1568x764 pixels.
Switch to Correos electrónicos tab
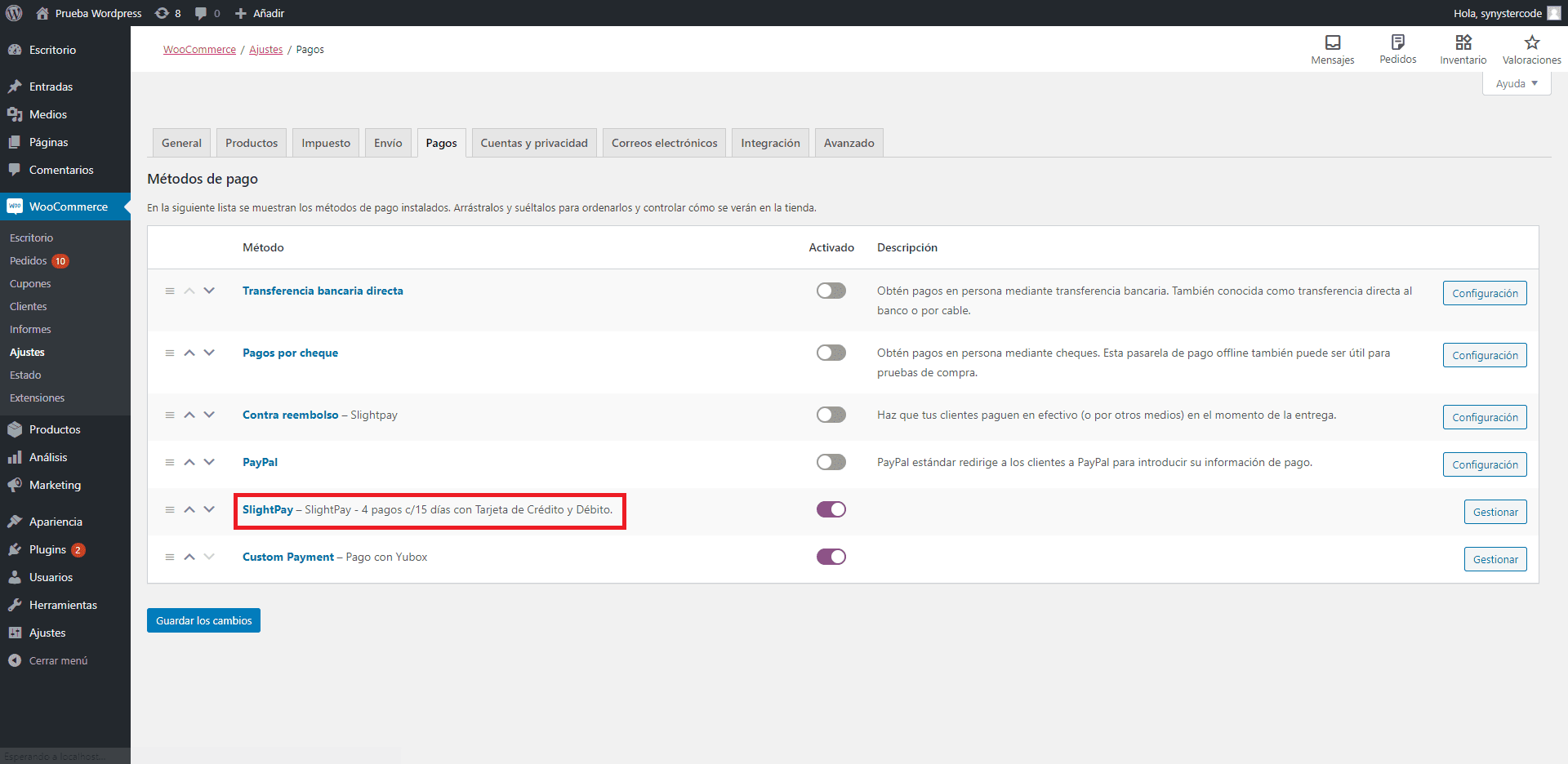[x=665, y=143]
